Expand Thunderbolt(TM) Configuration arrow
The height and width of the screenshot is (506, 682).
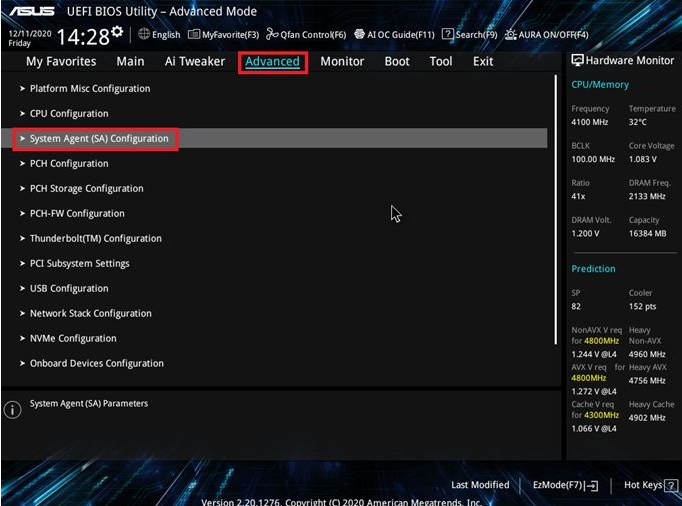point(22,238)
